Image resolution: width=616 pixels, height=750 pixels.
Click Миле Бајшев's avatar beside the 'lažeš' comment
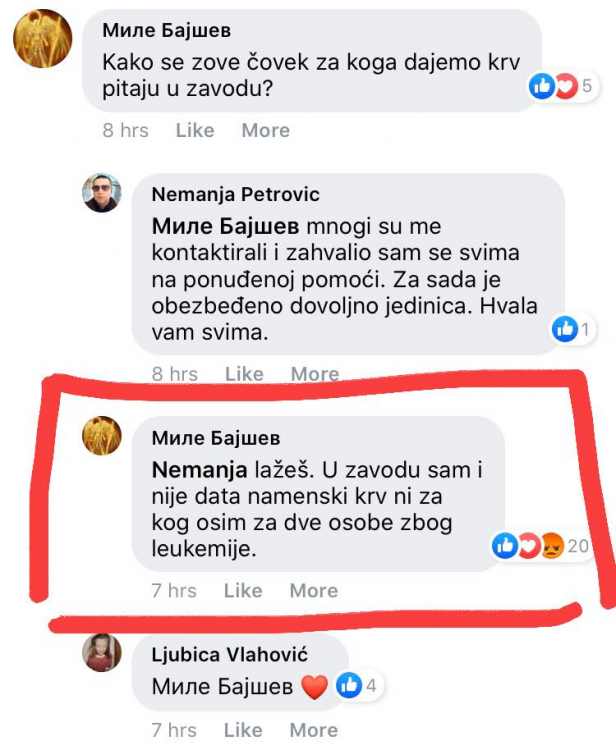coord(101,436)
